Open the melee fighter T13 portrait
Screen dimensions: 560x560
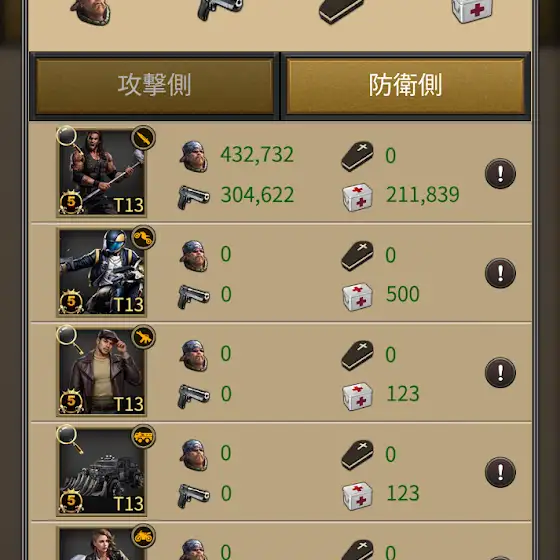(101, 172)
